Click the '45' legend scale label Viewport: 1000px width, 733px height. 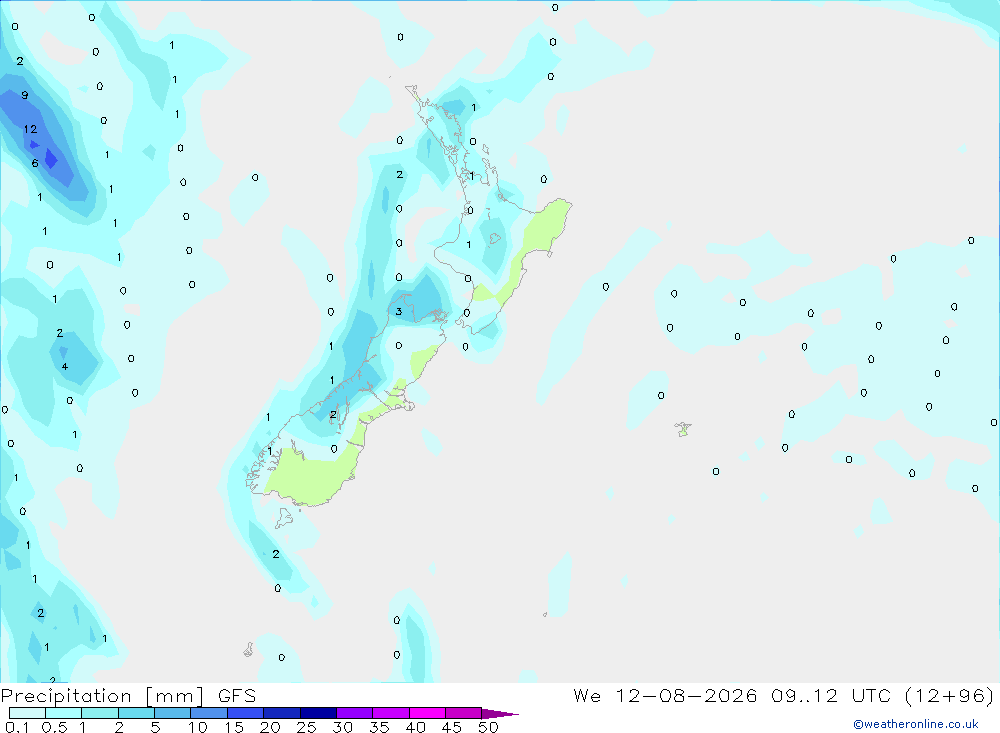(x=452, y=727)
